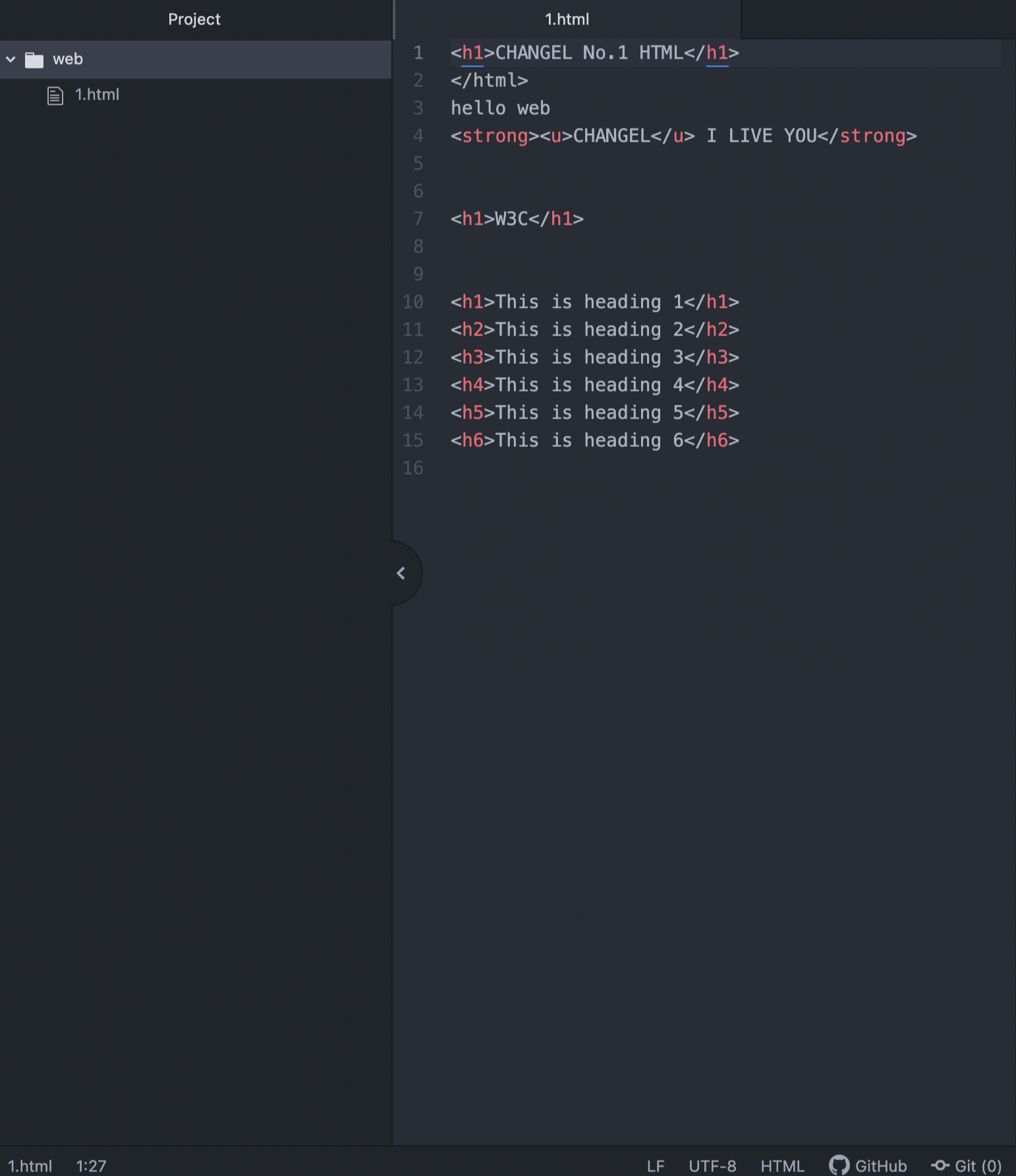Click the GitHub octocat icon

(839, 1165)
